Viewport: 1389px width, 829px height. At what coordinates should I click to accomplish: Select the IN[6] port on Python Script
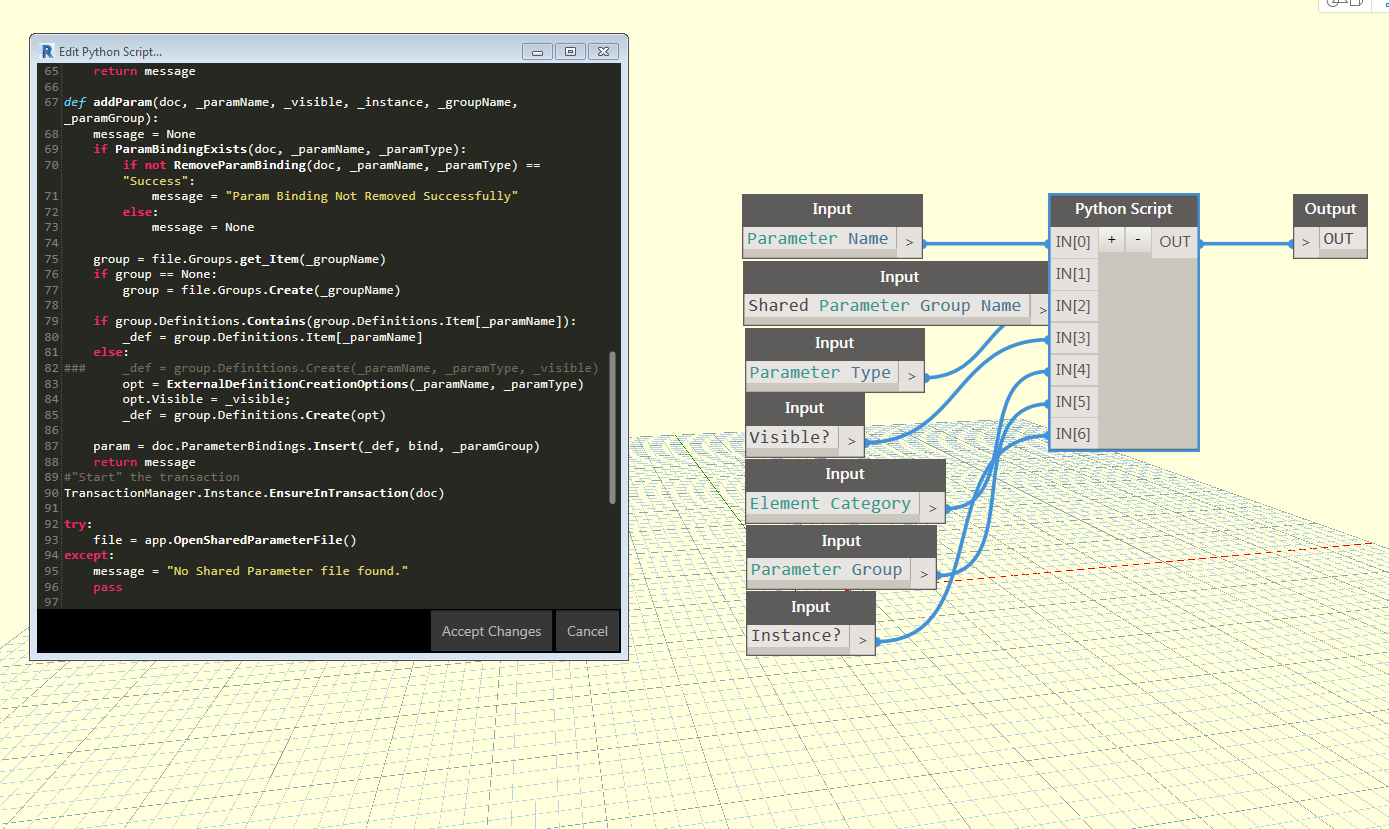[x=1073, y=434]
